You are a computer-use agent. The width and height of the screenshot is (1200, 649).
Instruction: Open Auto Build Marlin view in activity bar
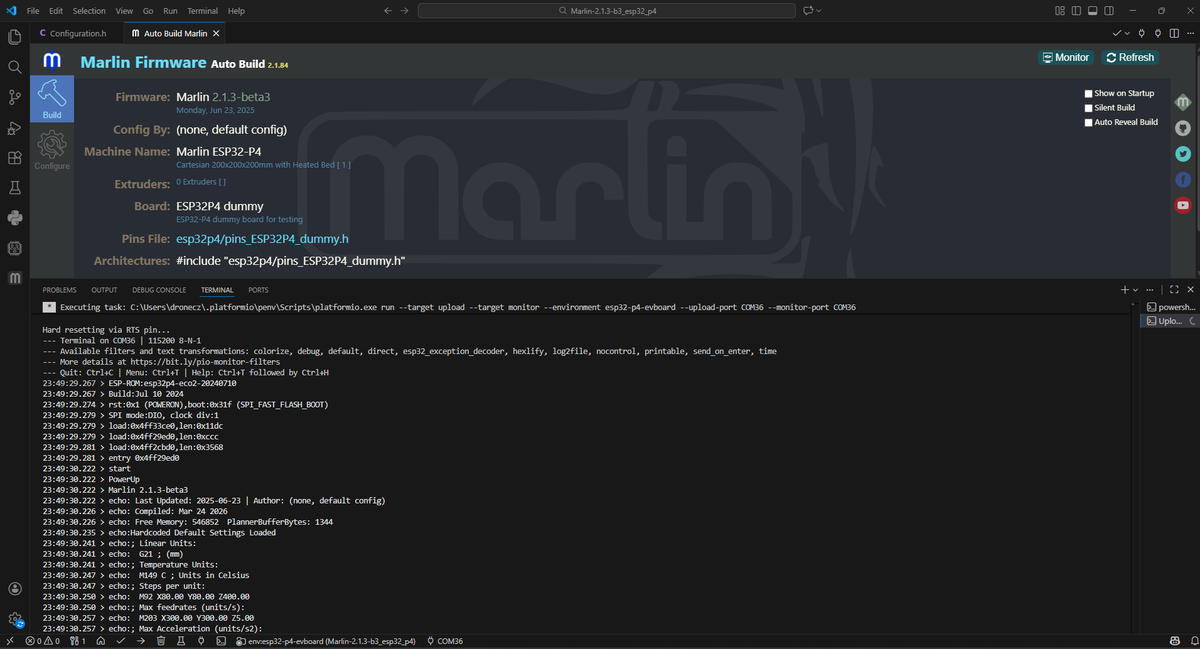(15, 278)
